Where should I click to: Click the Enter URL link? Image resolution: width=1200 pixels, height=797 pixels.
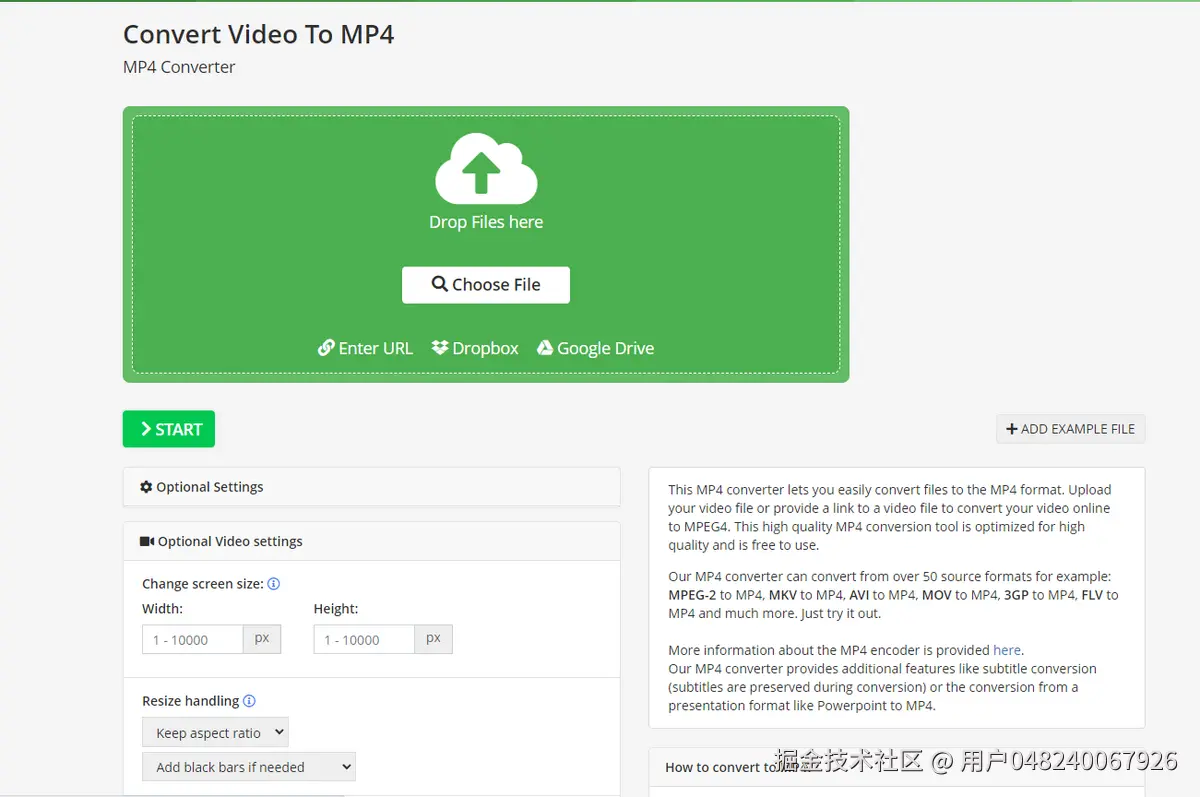click(x=365, y=348)
